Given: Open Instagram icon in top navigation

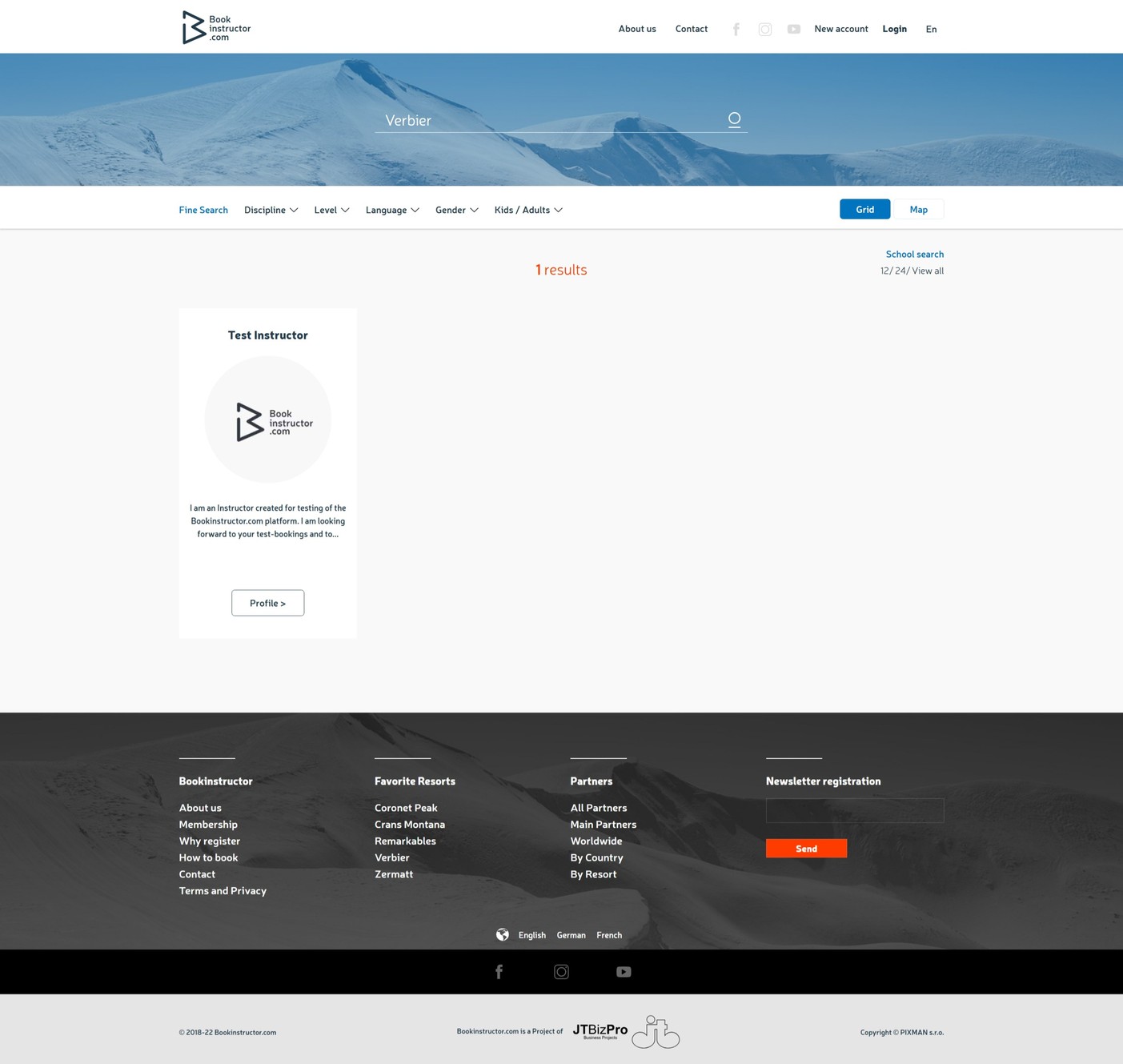Looking at the screenshot, I should 765,30.
